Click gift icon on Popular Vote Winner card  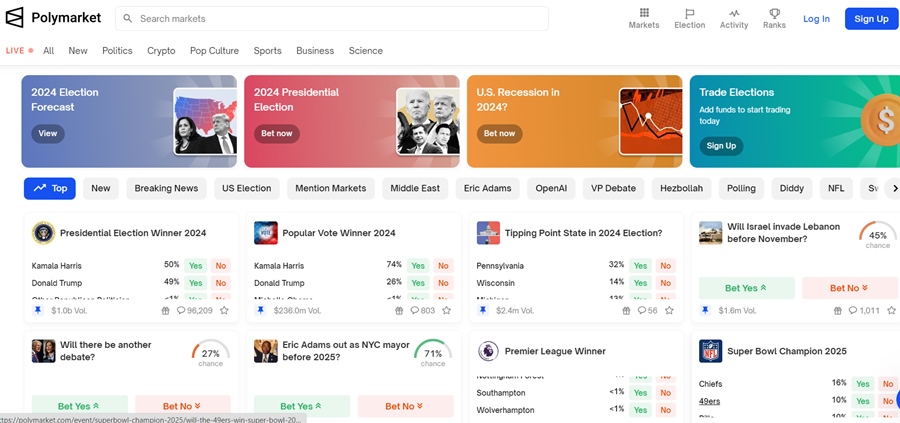point(399,311)
